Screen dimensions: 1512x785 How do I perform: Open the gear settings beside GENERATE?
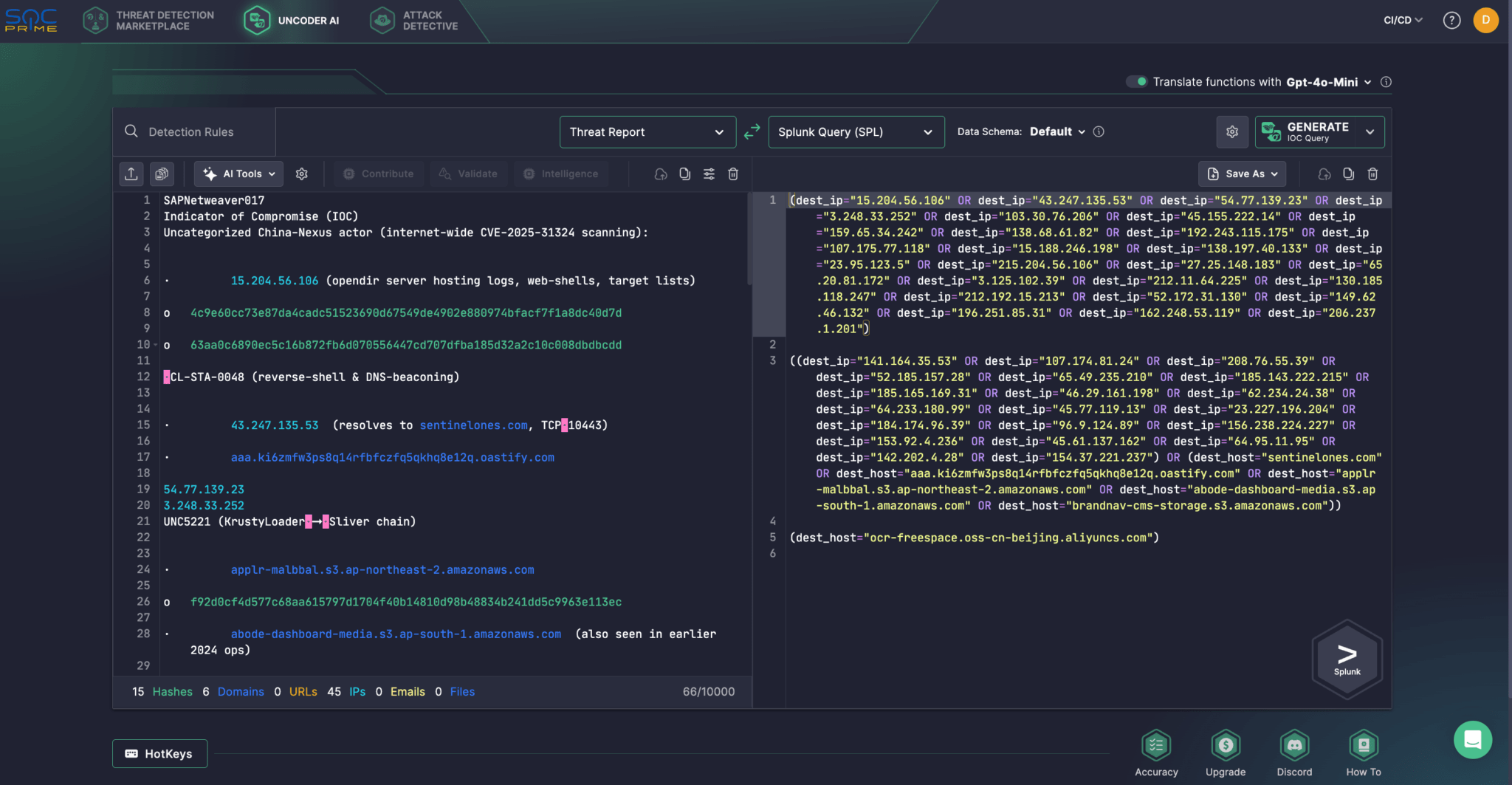tap(1231, 132)
